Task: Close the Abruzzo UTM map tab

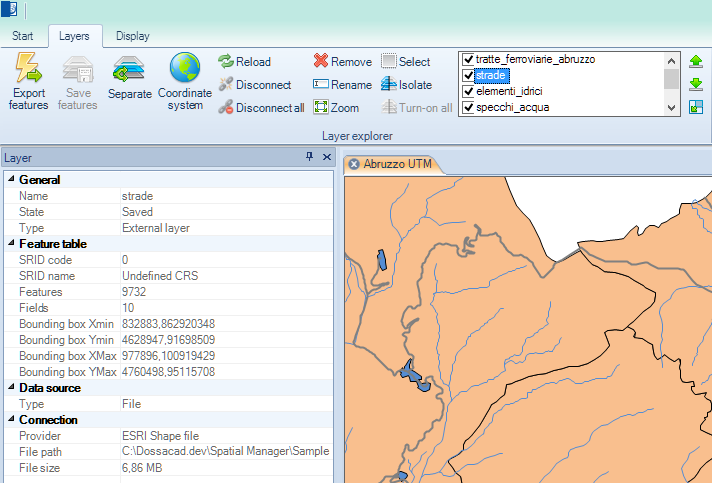Action: pyautogui.click(x=354, y=164)
